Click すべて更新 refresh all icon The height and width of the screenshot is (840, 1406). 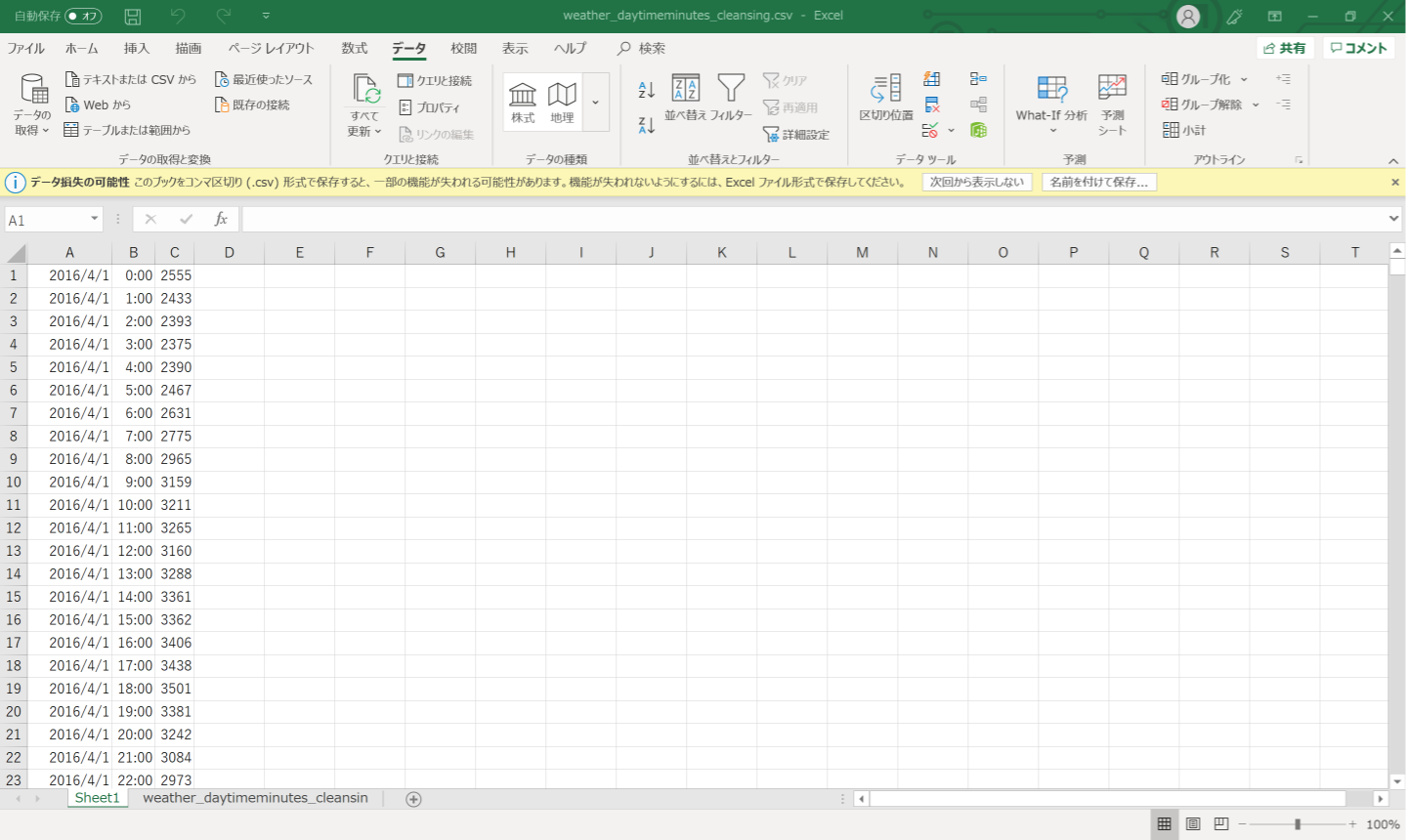point(364,105)
